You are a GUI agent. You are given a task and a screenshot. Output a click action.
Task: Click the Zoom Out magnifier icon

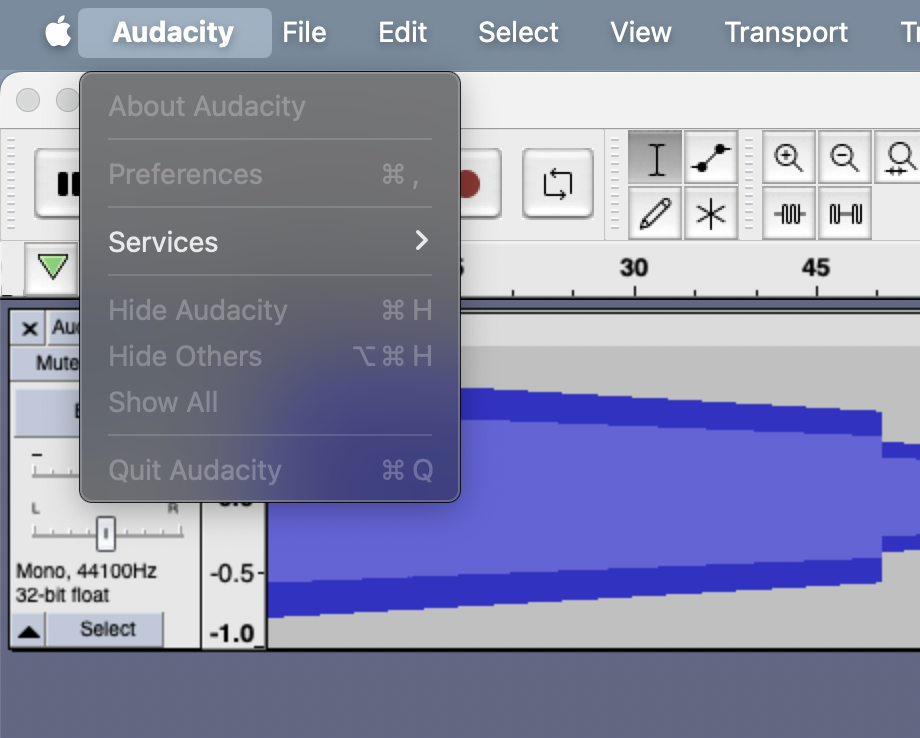point(845,157)
